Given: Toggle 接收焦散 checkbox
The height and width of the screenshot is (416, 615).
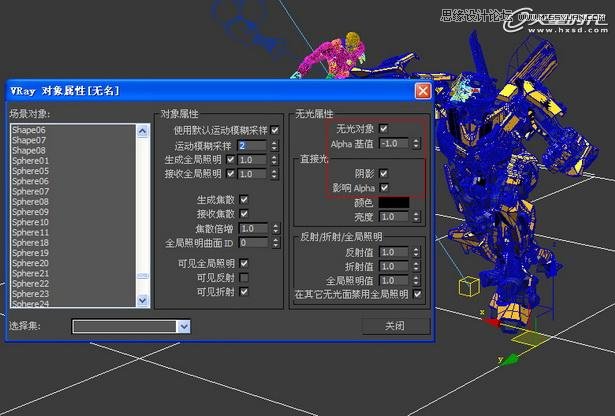Looking at the screenshot, I should [x=244, y=213].
